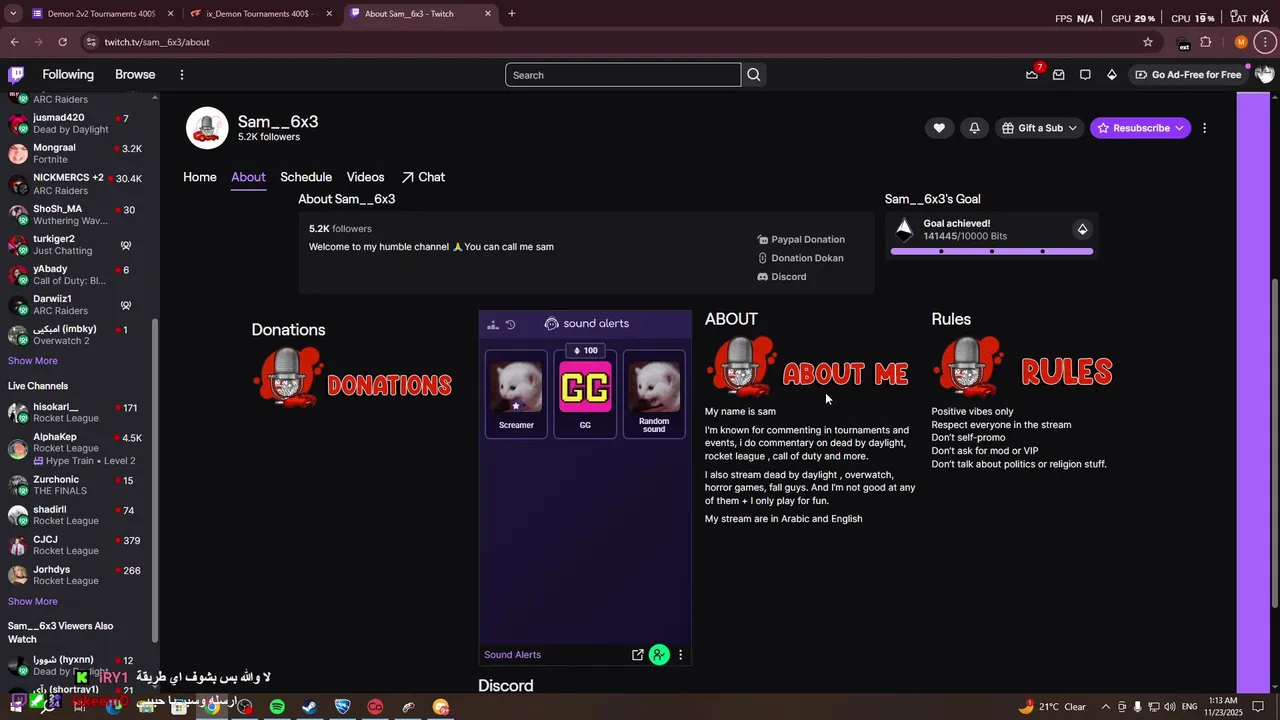This screenshot has height=720, width=1280.
Task: Switch to the Videos tab
Action: pyautogui.click(x=365, y=177)
